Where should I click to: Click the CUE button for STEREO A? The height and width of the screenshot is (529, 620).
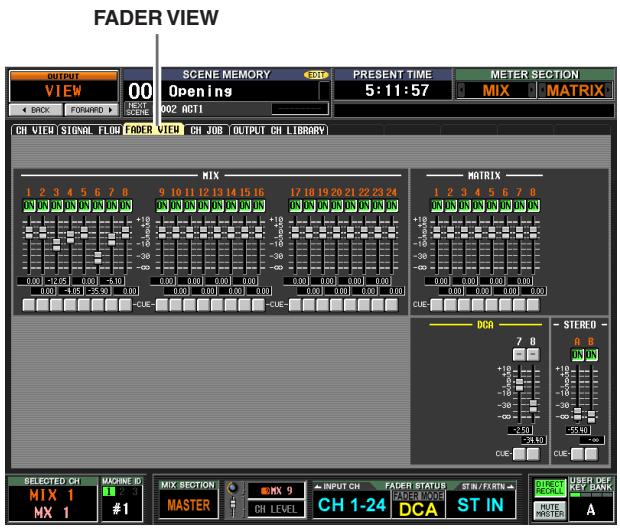pos(577,454)
